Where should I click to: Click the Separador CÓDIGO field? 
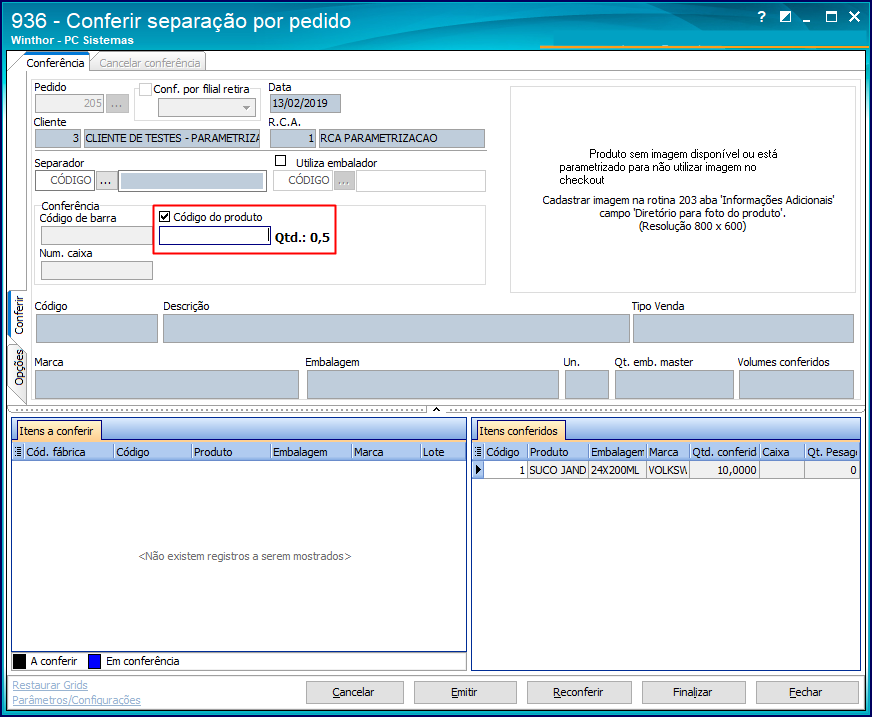click(65, 180)
